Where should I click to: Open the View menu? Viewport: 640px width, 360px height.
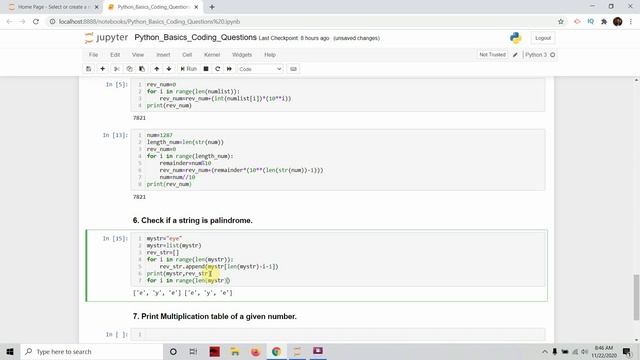(138, 55)
